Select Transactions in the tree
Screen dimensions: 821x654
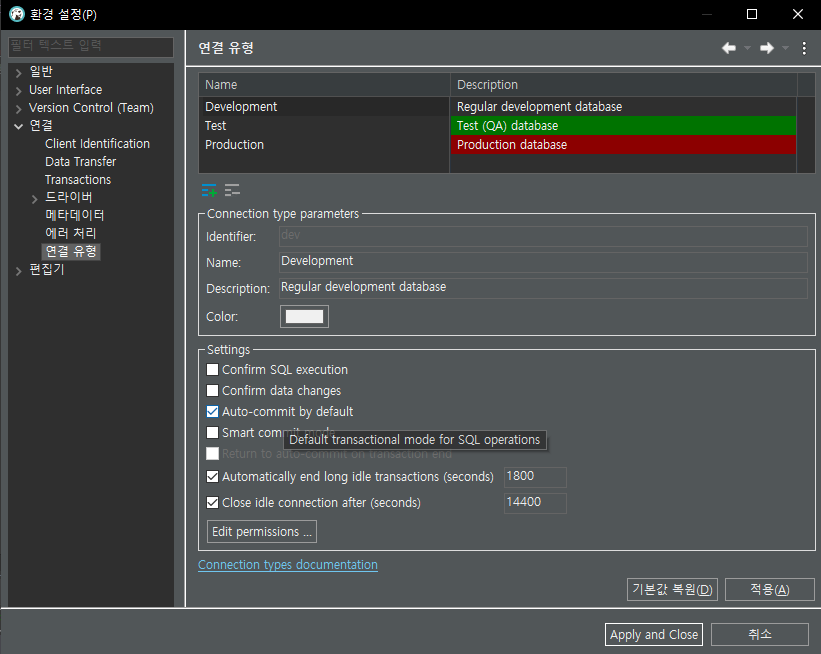[78, 180]
